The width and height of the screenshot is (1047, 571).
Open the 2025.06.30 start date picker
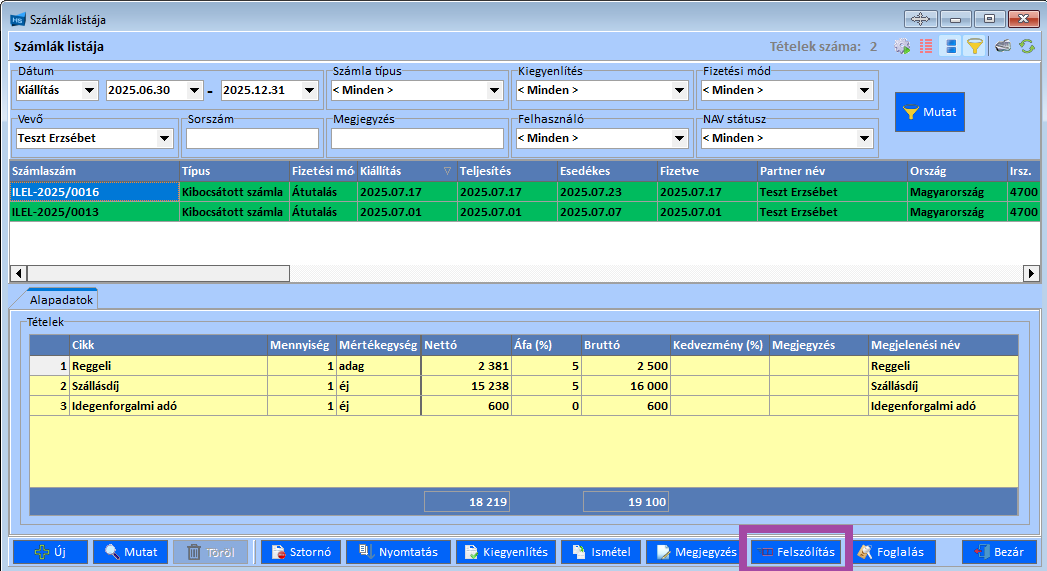[x=194, y=90]
